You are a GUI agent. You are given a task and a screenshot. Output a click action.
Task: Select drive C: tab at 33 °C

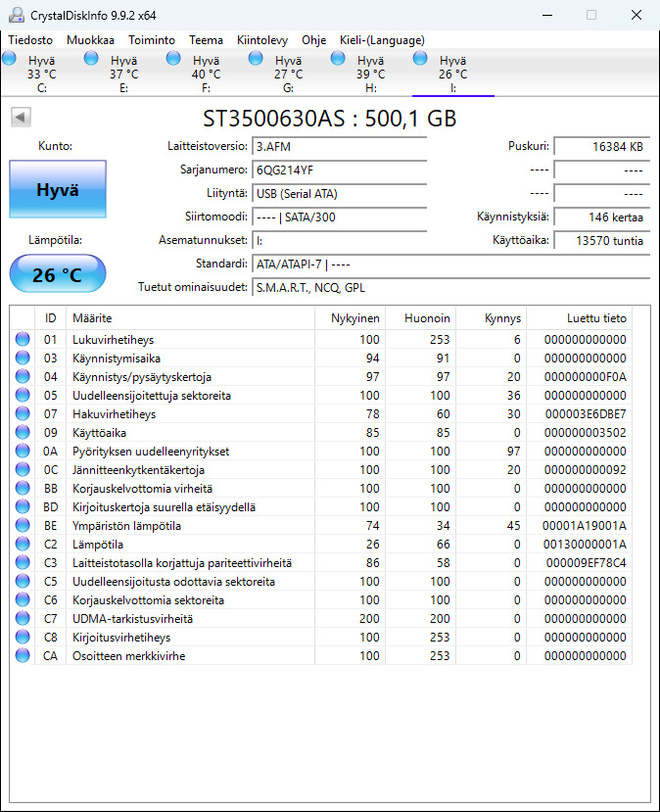click(x=41, y=74)
